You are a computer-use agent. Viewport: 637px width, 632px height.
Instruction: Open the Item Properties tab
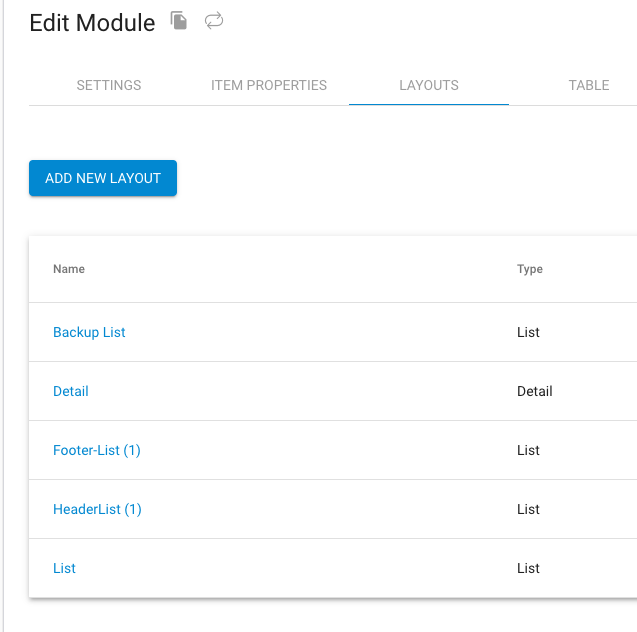pos(269,85)
